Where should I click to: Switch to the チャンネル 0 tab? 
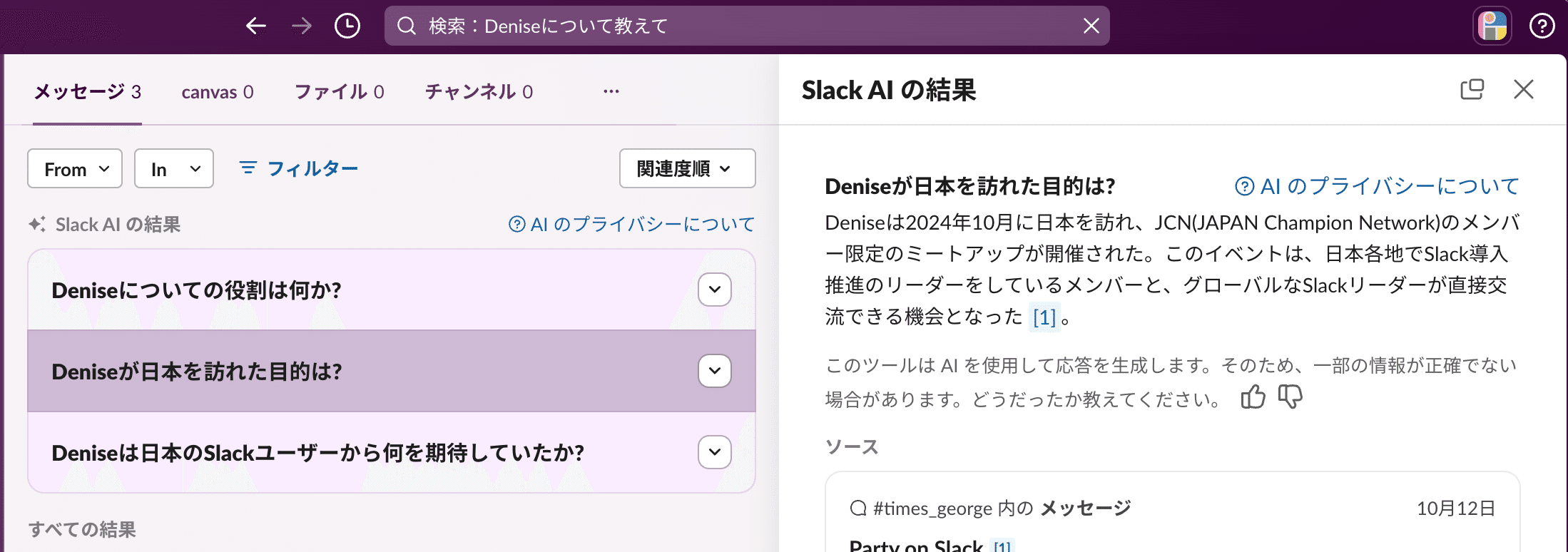tap(479, 91)
